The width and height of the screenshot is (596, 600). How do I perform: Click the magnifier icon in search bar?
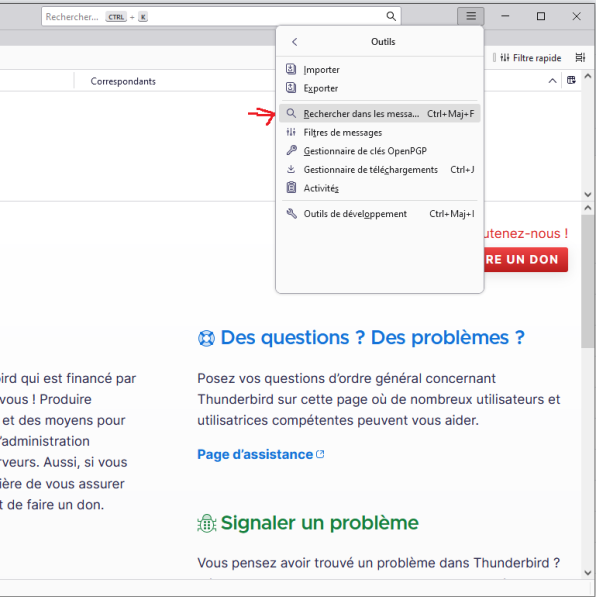pos(391,16)
